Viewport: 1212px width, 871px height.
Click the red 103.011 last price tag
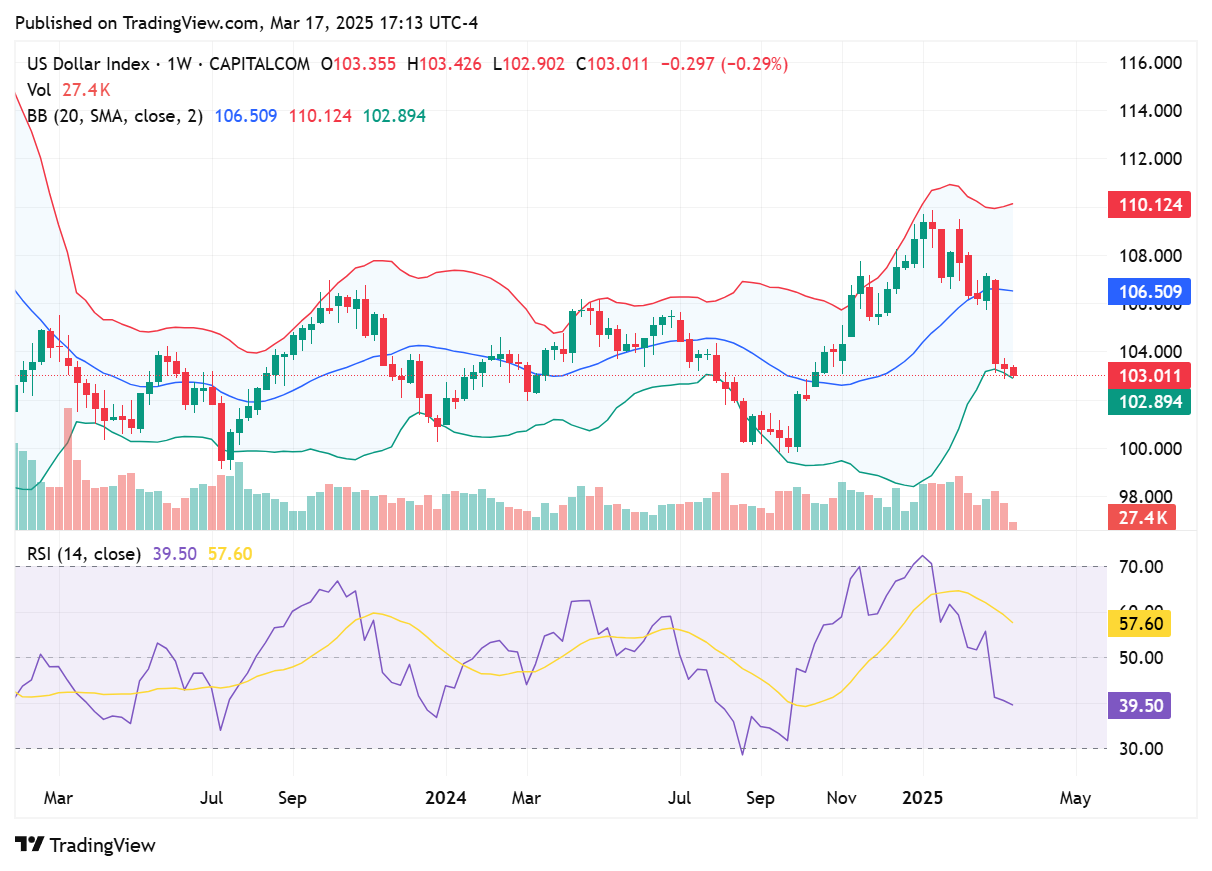pos(1148,377)
